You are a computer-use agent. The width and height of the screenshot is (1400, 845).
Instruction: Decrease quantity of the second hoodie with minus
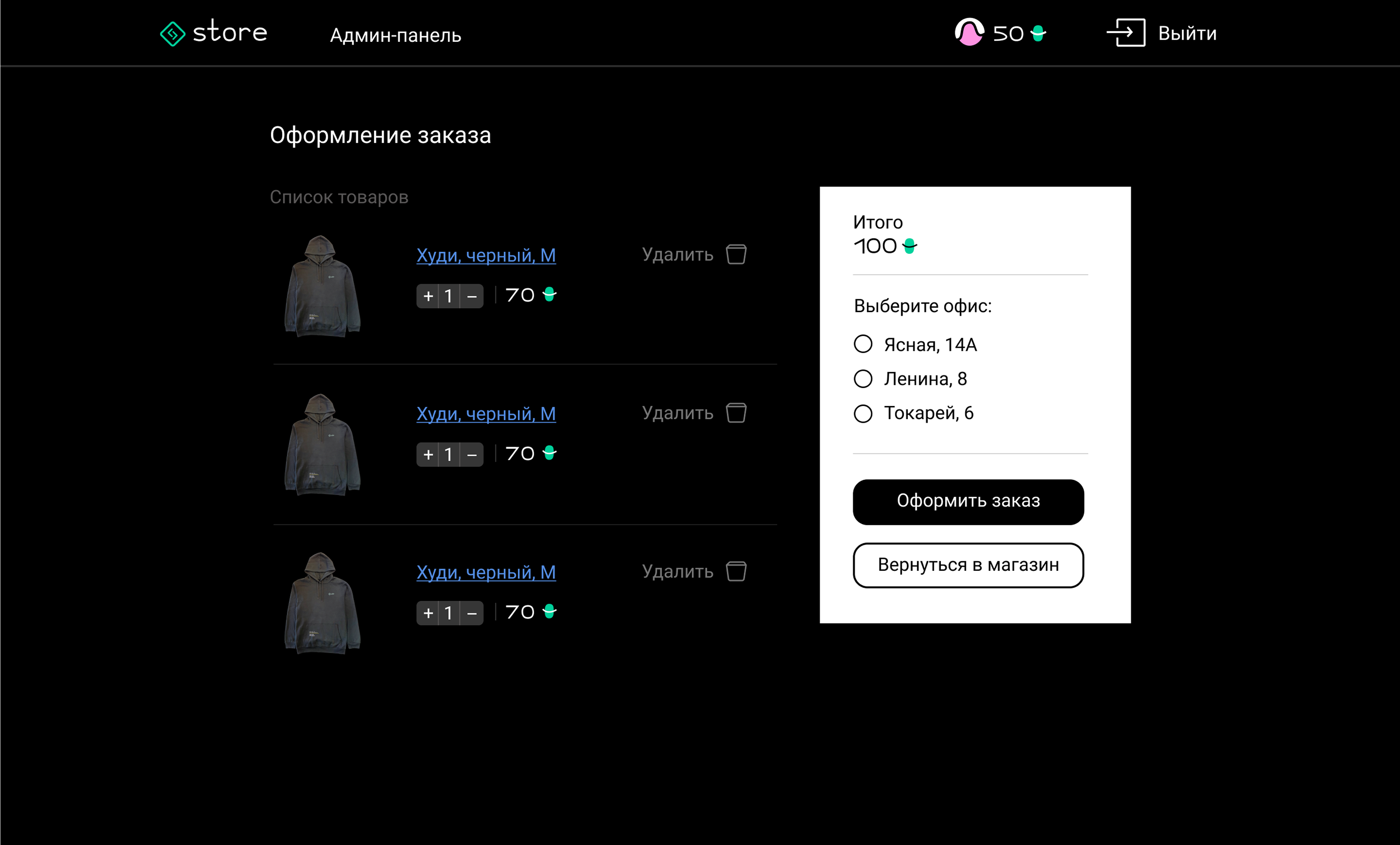point(472,454)
